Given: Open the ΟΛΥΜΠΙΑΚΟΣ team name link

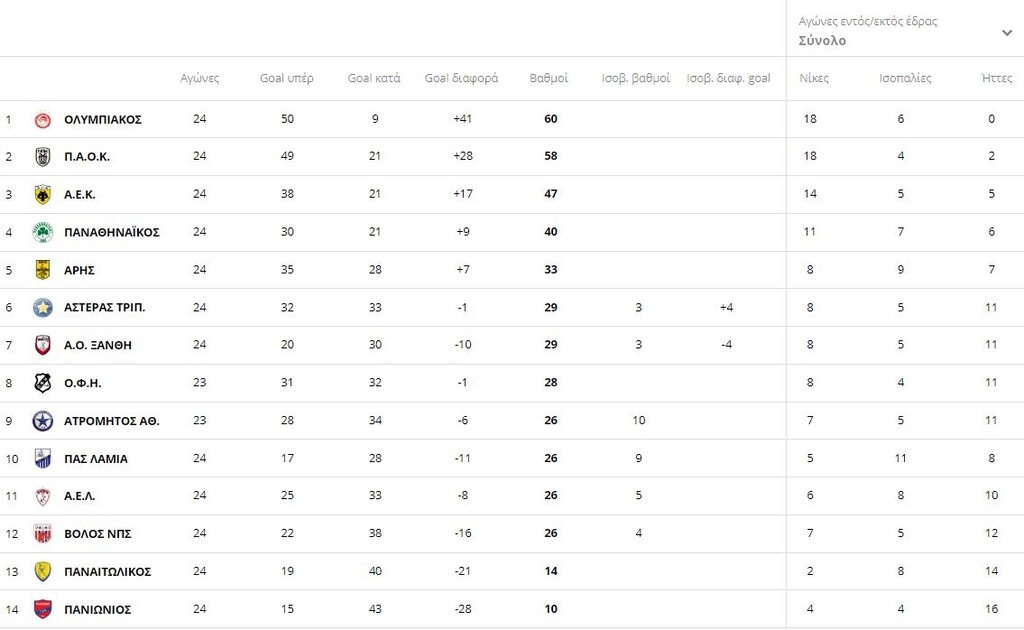Looking at the screenshot, I should (x=103, y=120).
